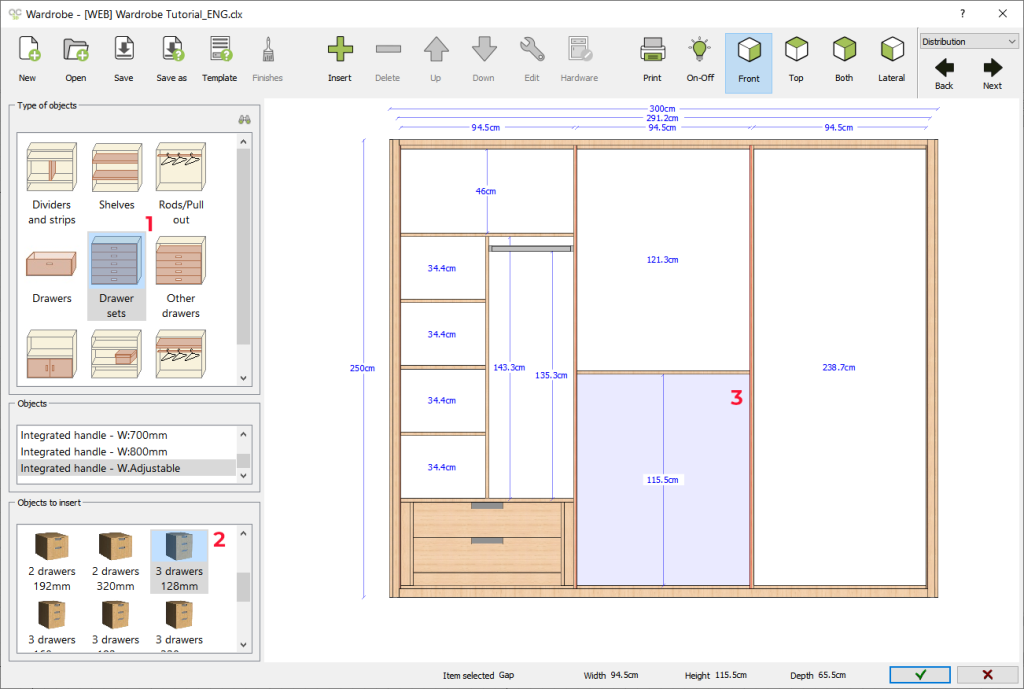This screenshot has width=1024, height=689.
Task: Select the lower drawer front in wardrobe
Action: pyautogui.click(x=487, y=555)
